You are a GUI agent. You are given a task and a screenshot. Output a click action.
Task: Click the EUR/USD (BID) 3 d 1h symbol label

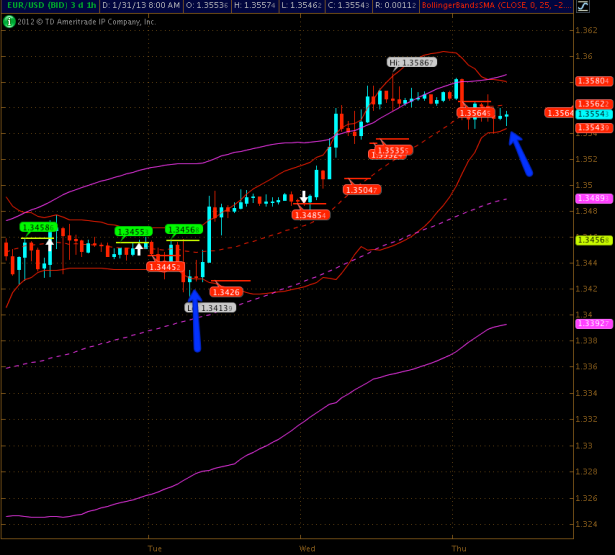tap(51, 5)
